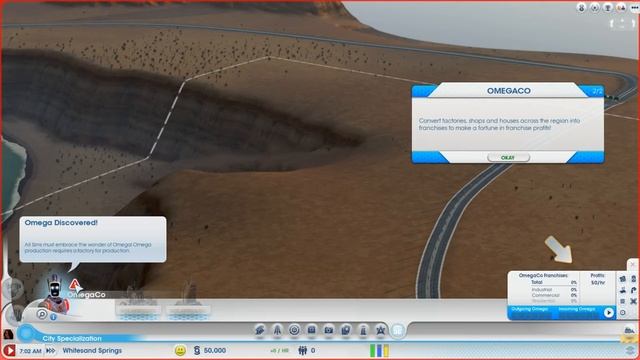Open the medal achievements icon in the top bar

(581, 8)
